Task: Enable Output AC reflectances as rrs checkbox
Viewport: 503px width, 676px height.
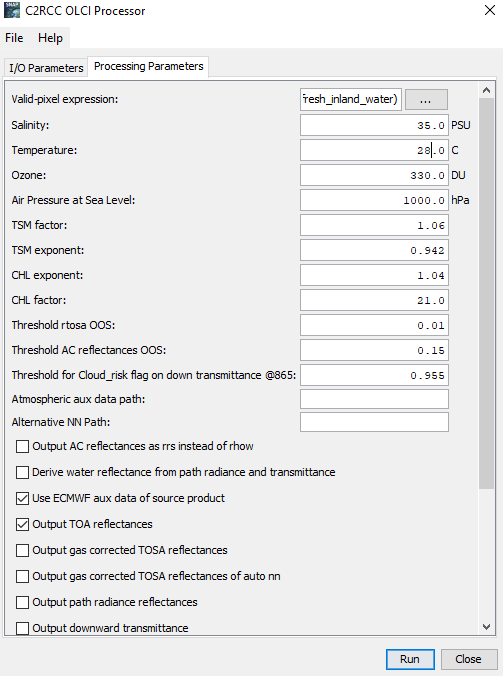Action: coord(22,446)
